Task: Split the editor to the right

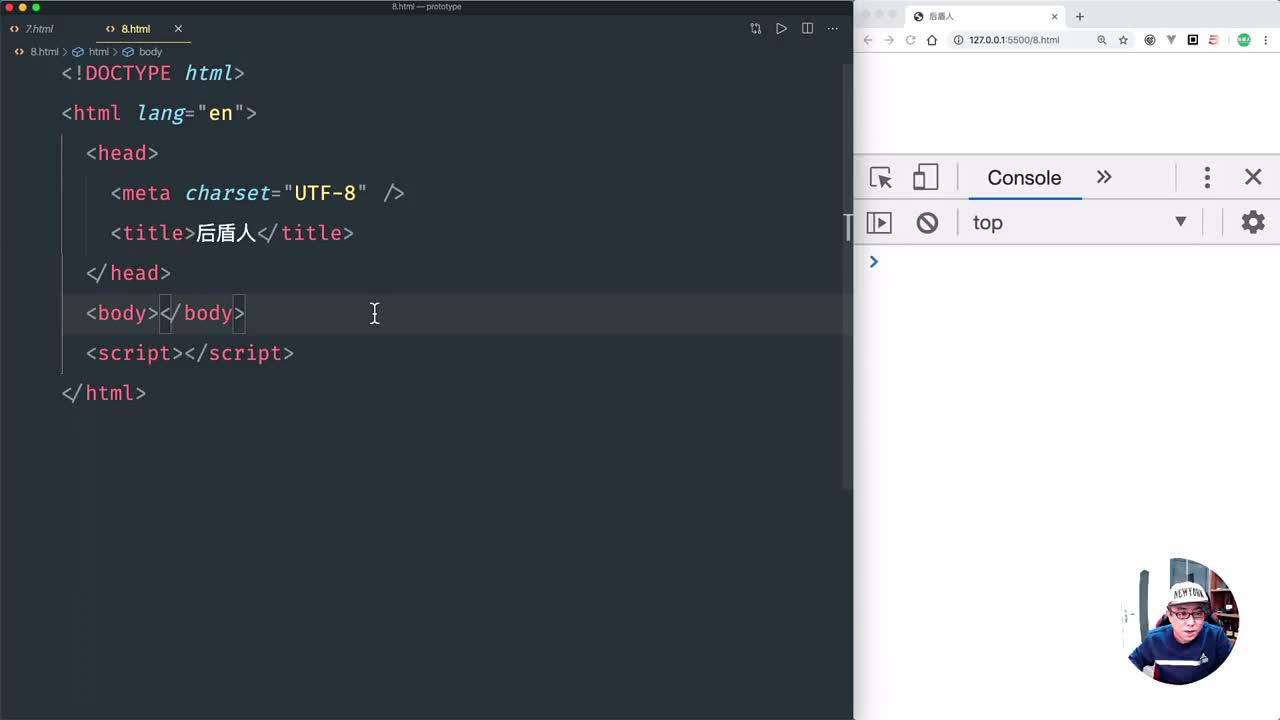Action: pyautogui.click(x=807, y=29)
